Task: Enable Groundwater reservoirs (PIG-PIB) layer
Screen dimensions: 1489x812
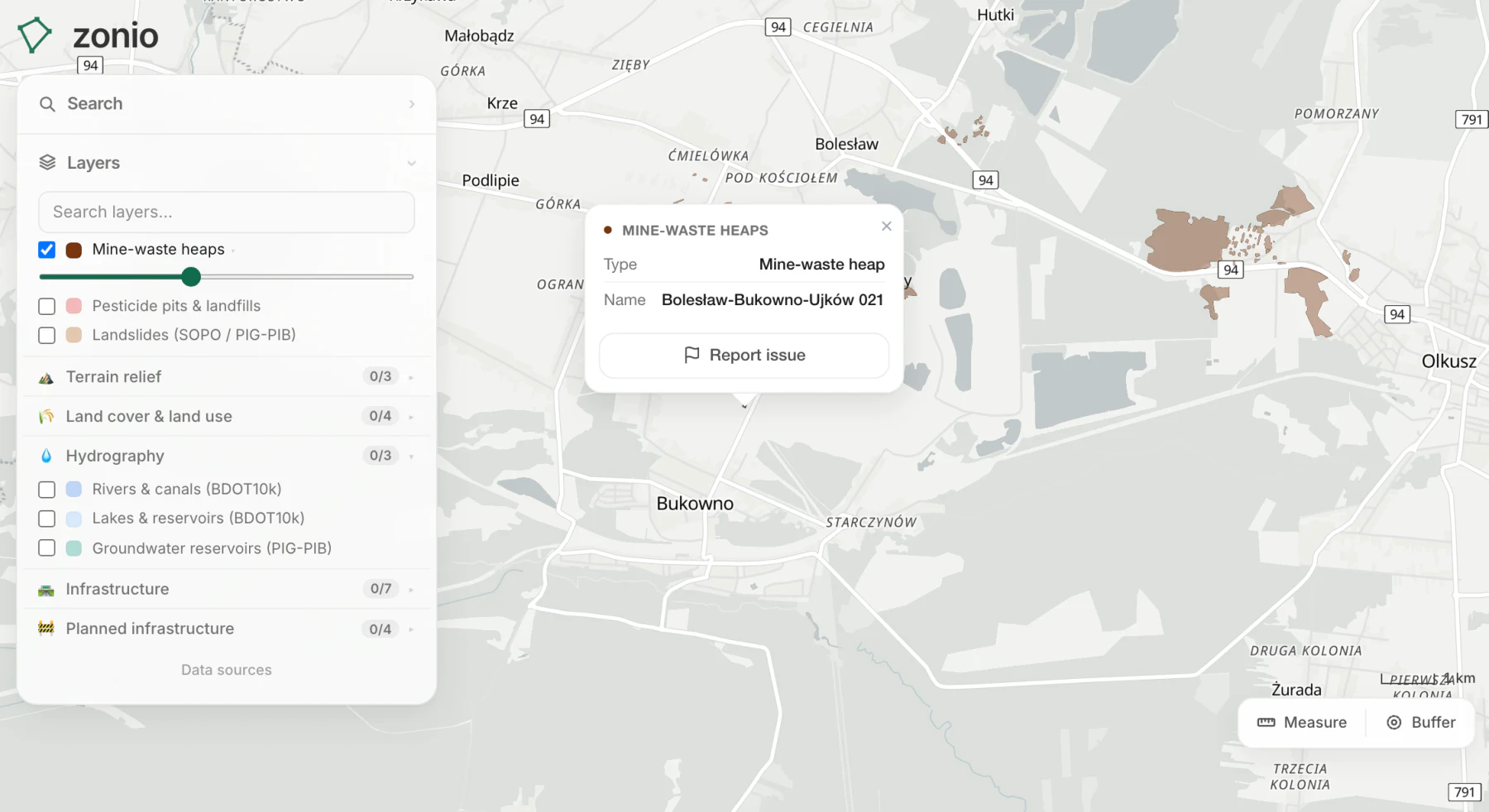Action: tap(47, 548)
